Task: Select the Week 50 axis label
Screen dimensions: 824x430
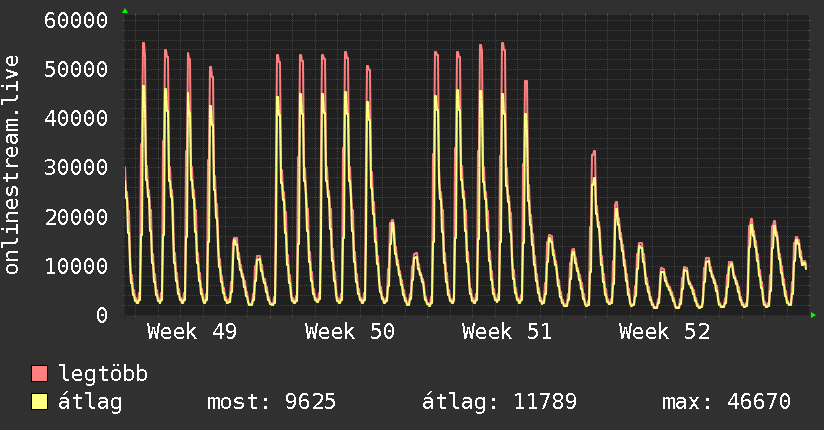Action: [349, 332]
